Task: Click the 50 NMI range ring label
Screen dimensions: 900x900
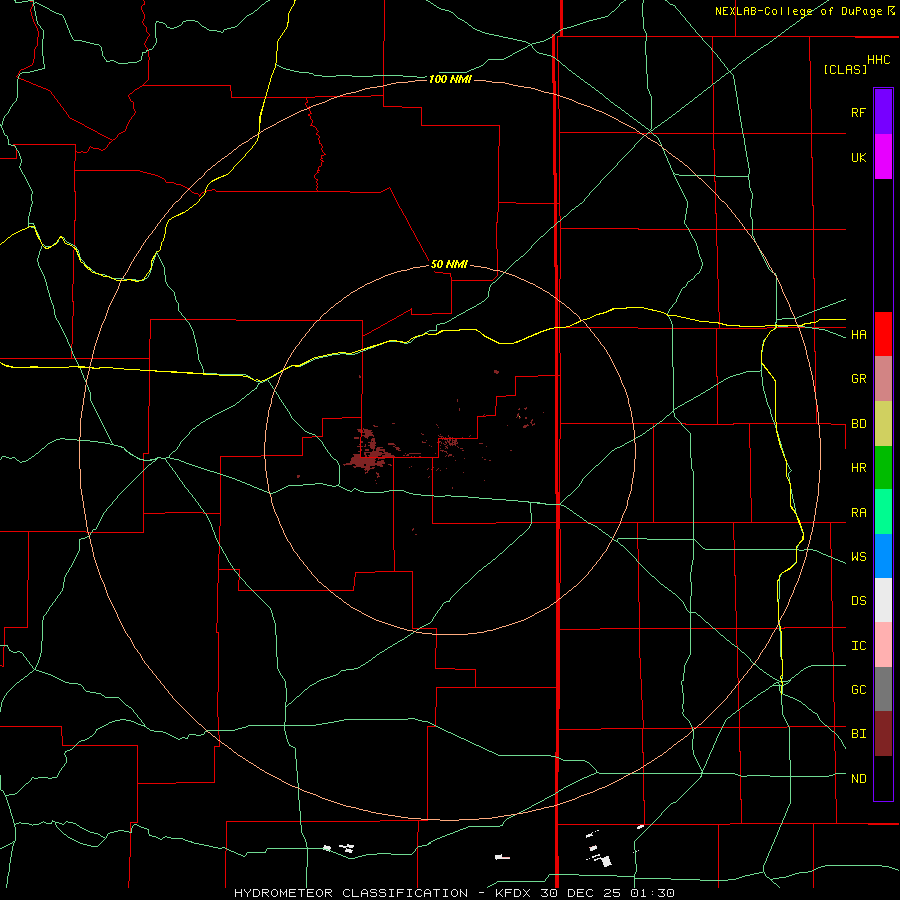Action: (449, 264)
